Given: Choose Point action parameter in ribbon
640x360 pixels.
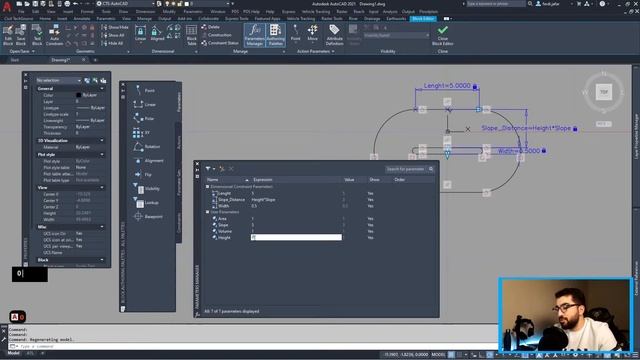Looking at the screenshot, I should (x=296, y=33).
